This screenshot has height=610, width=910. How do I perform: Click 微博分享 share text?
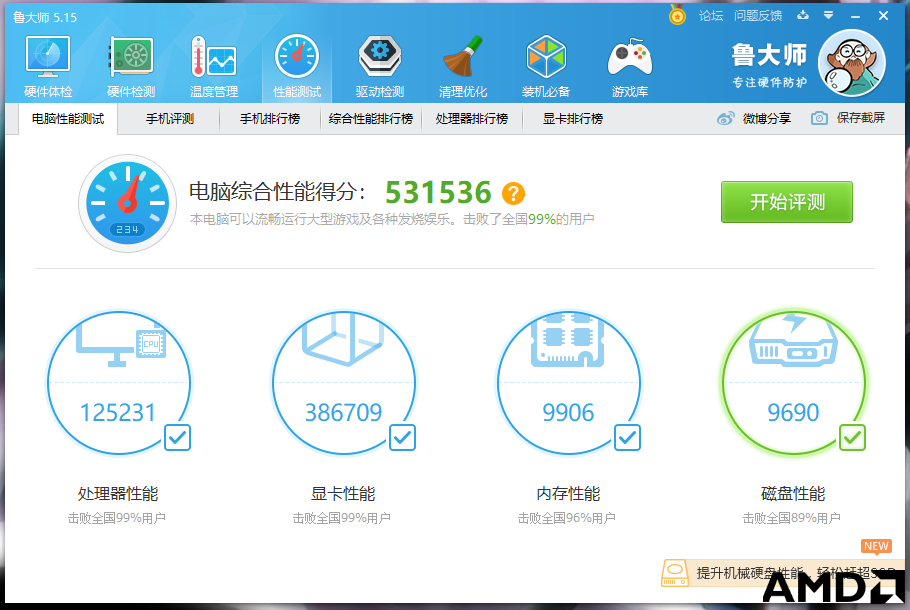point(767,118)
